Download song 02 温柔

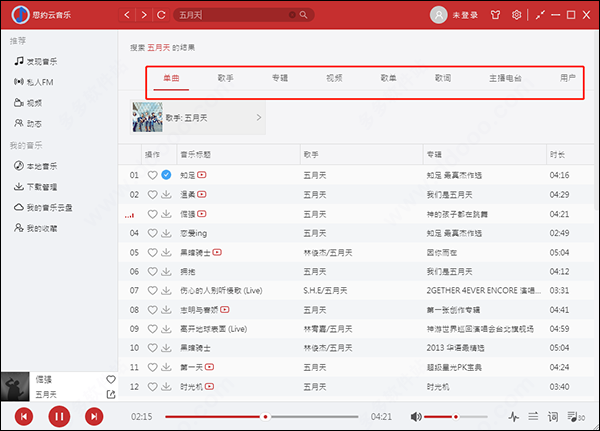166,194
